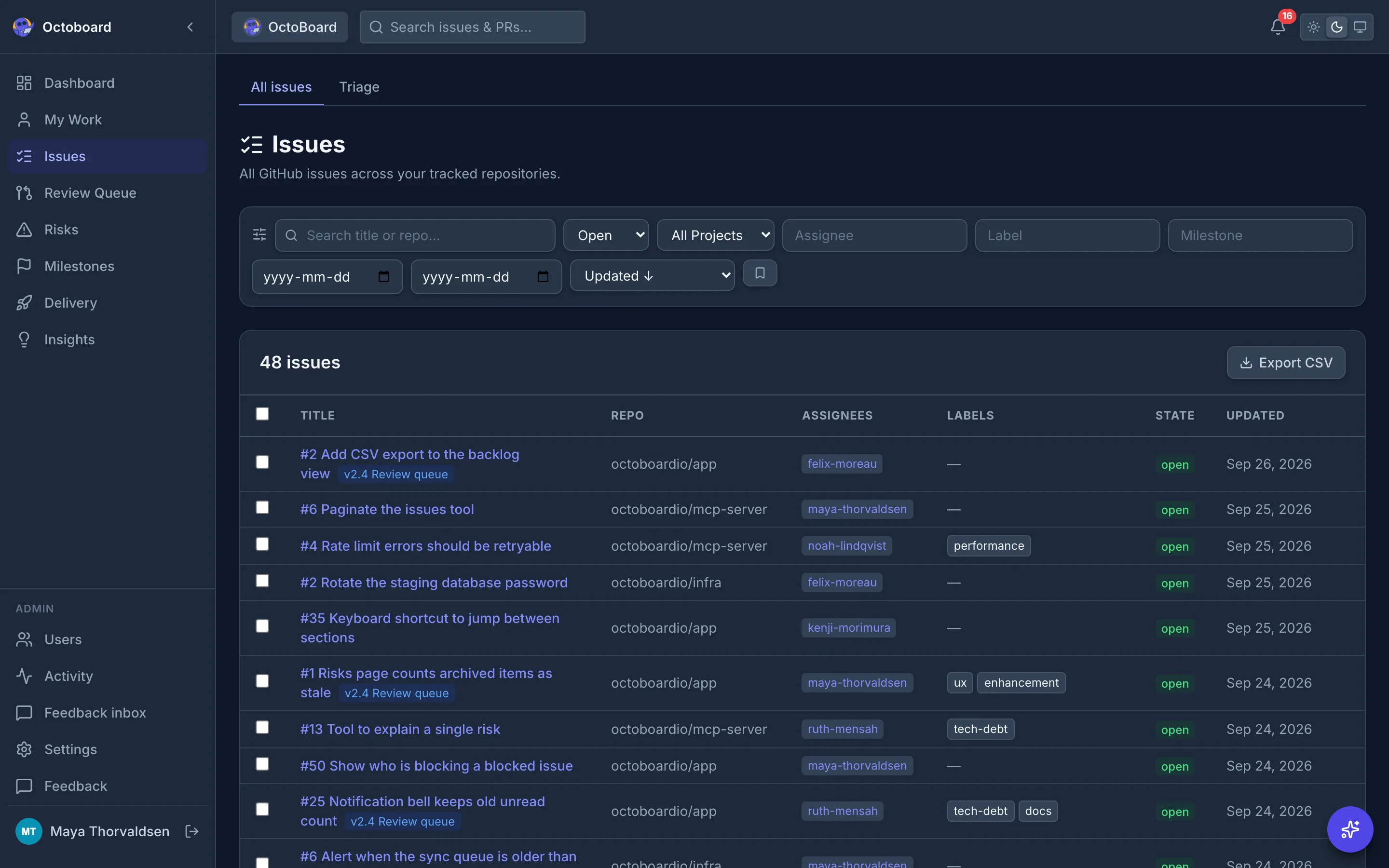Choose system theme monitor icon

pyautogui.click(x=1360, y=27)
